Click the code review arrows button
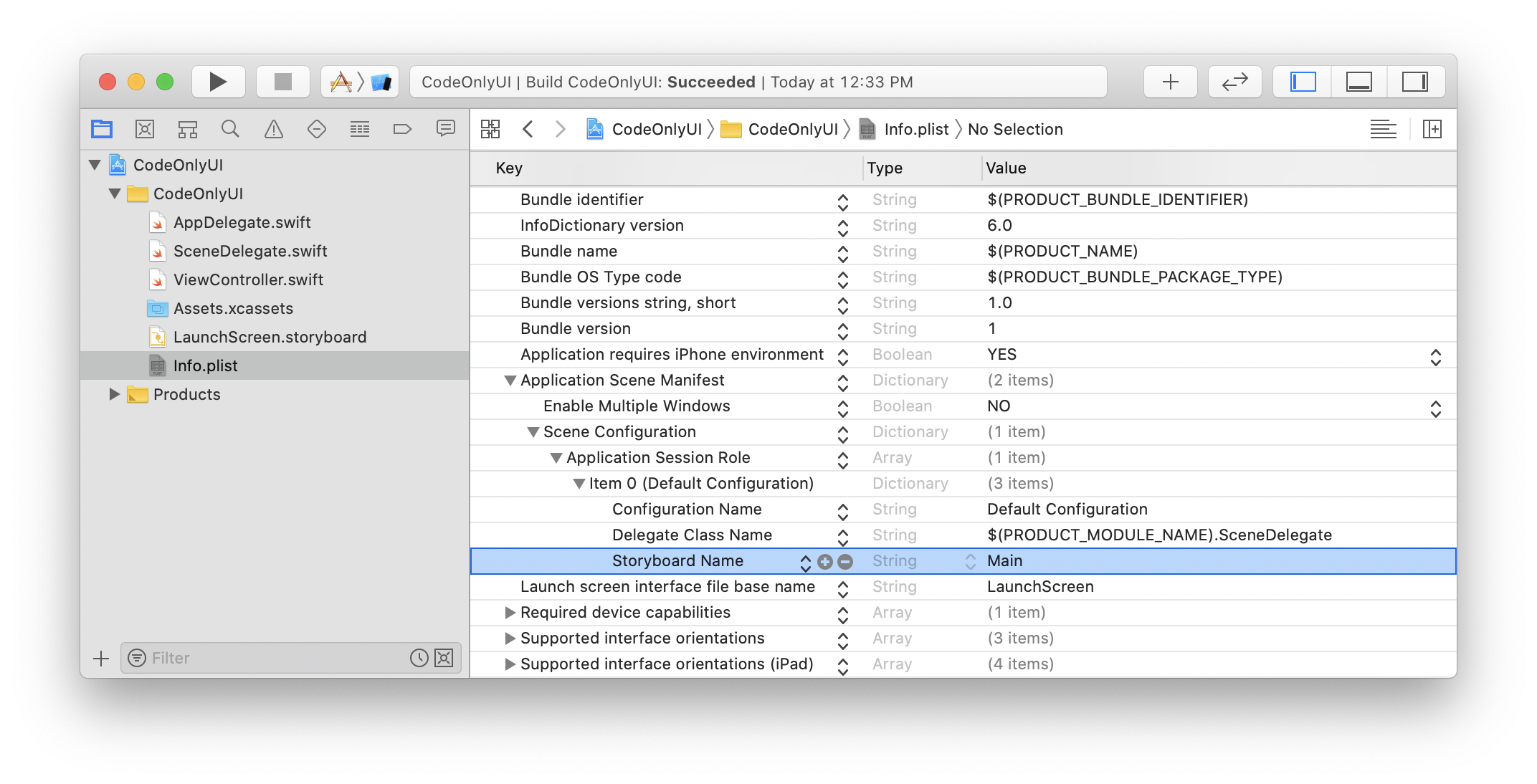The image size is (1537, 784). [1234, 82]
